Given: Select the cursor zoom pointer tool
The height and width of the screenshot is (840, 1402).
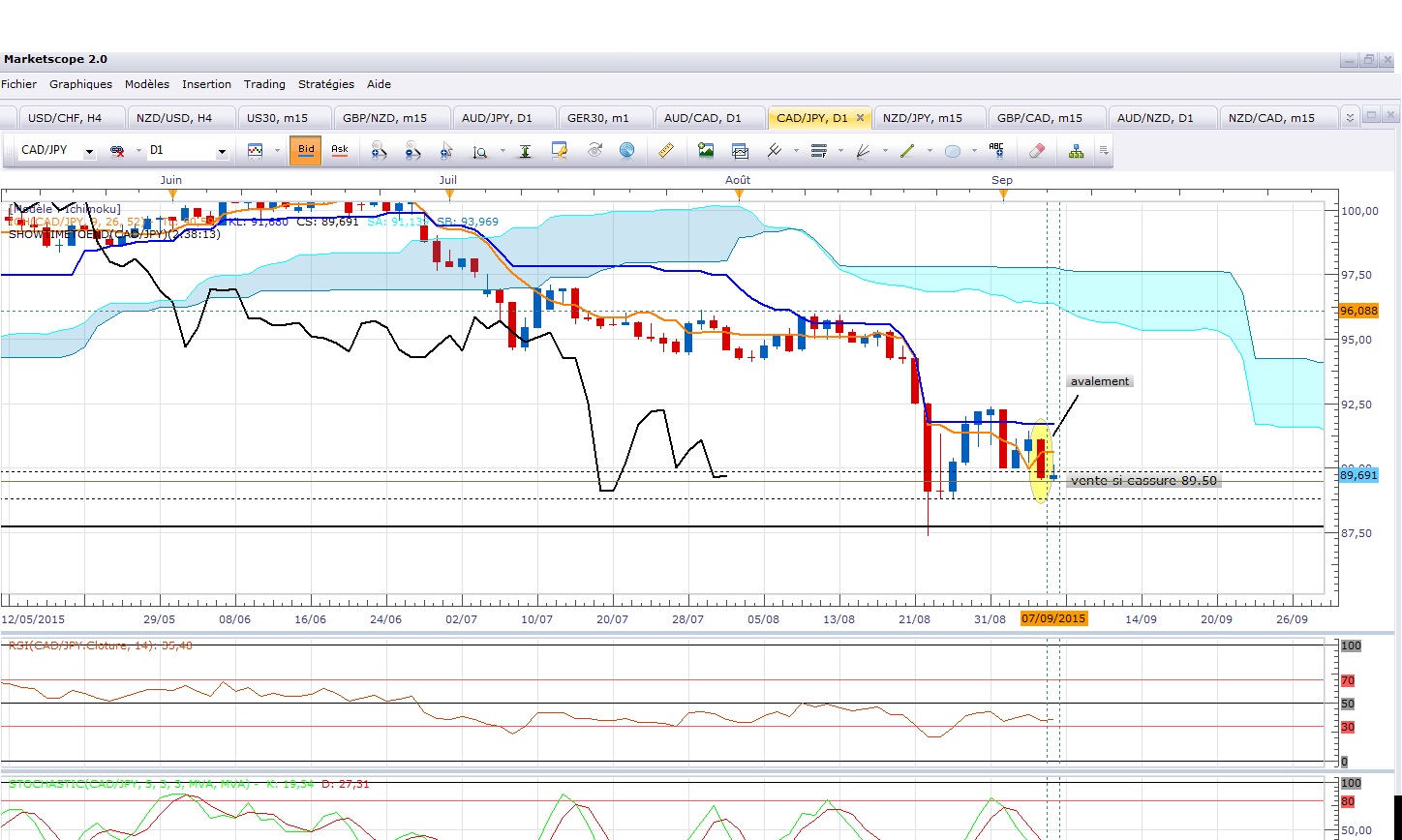Looking at the screenshot, I should coord(446,151).
